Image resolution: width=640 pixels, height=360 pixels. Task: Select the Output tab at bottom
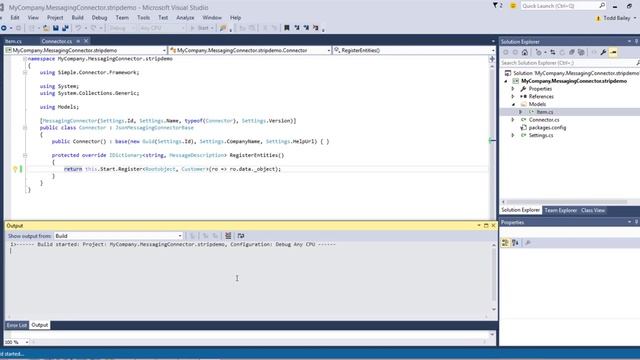(40, 325)
